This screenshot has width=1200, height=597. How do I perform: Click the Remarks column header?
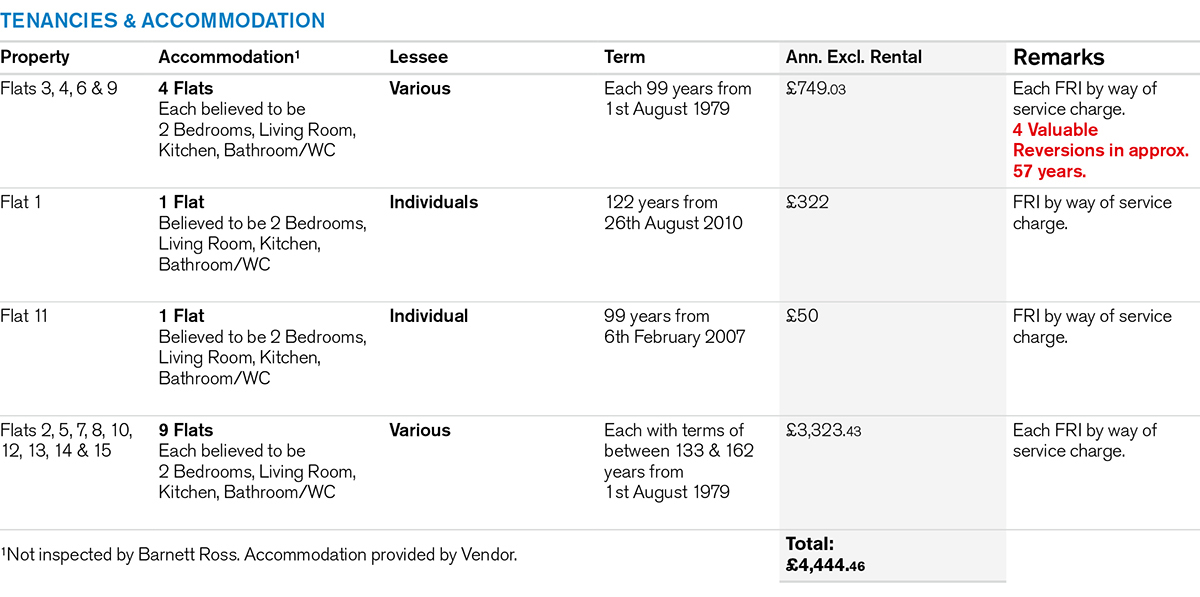pos(1059,57)
